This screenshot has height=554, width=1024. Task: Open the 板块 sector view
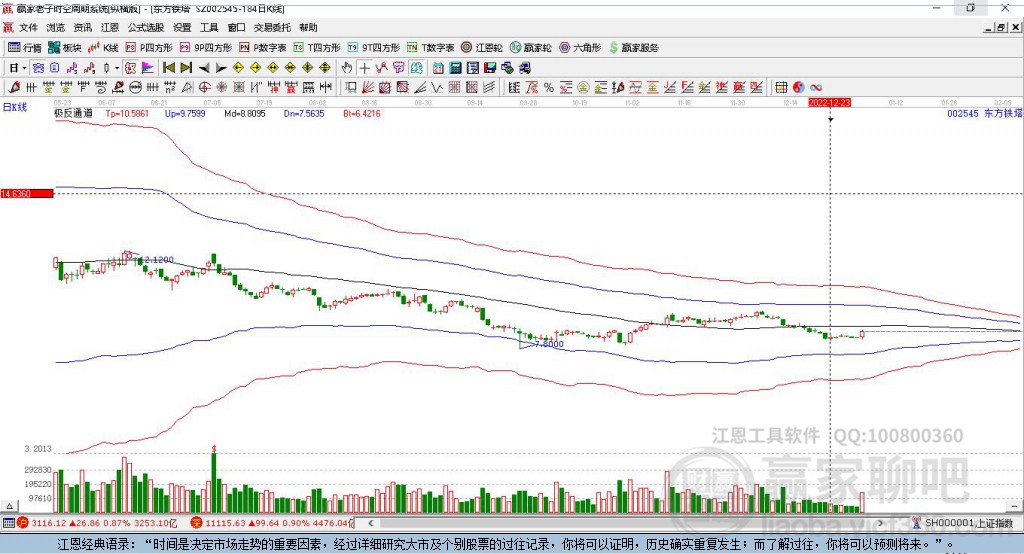[66, 47]
